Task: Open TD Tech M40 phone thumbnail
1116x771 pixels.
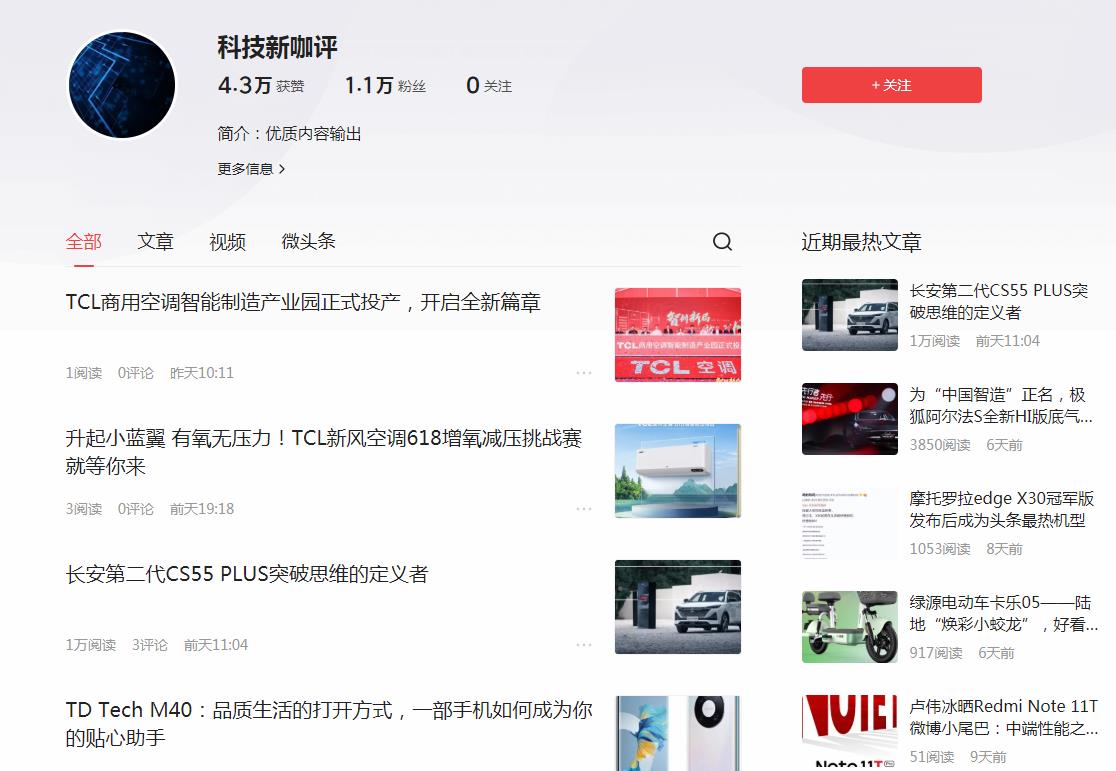Action: (x=678, y=733)
